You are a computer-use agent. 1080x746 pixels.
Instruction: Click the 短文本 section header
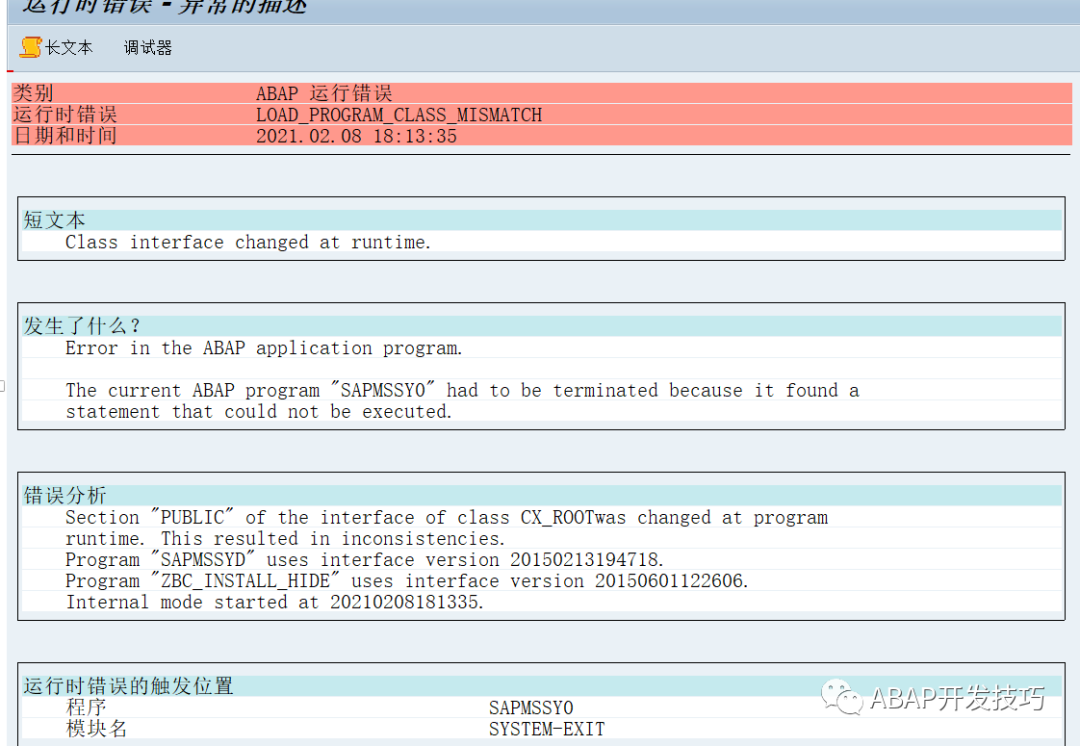[541, 220]
